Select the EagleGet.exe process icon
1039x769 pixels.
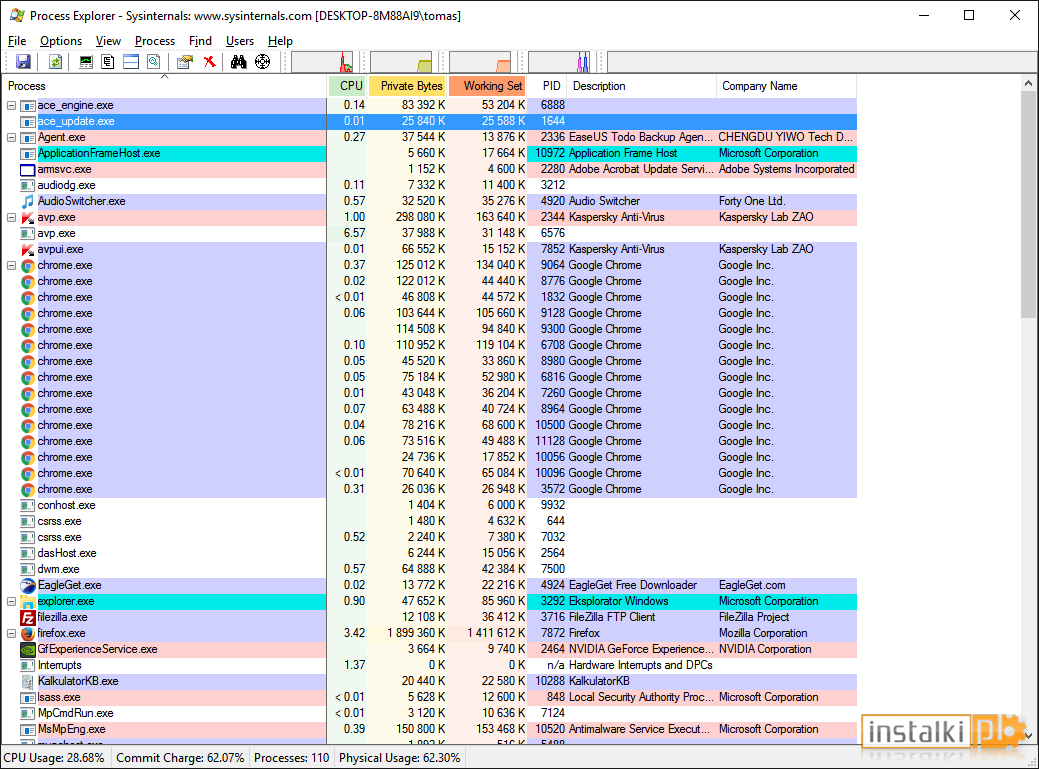click(x=27, y=586)
